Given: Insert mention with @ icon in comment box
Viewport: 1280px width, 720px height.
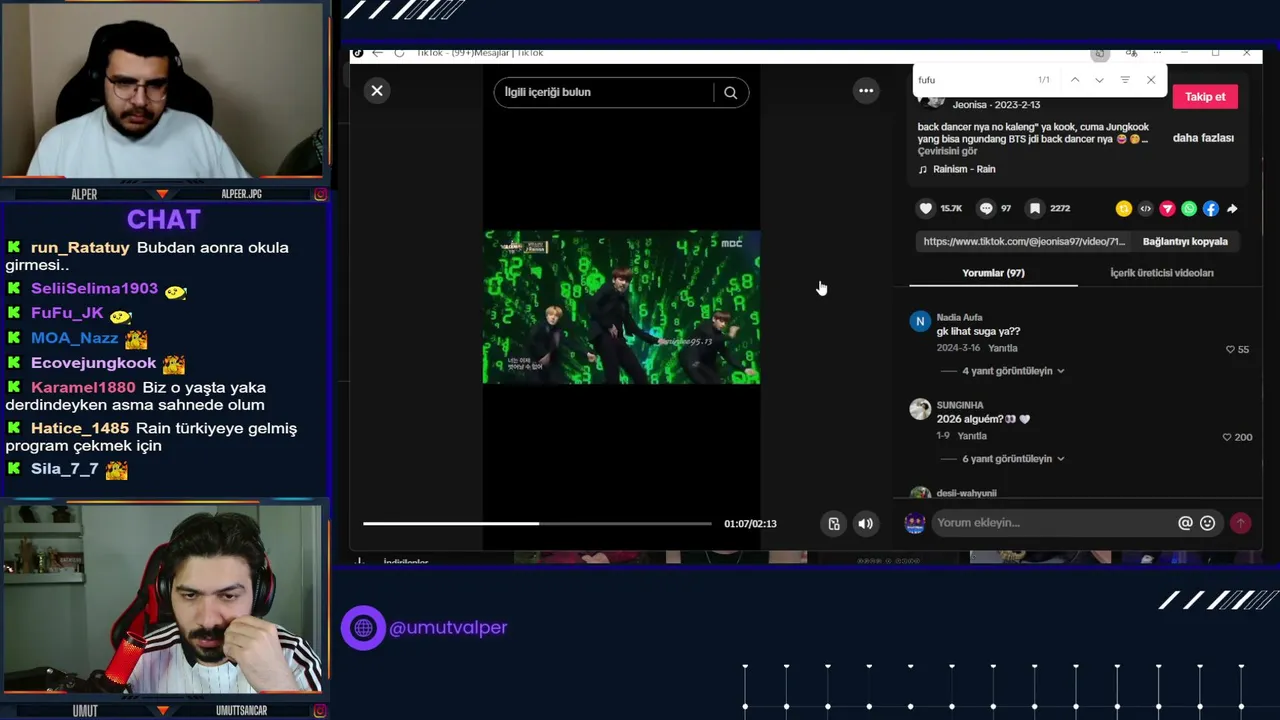Looking at the screenshot, I should click(1185, 523).
